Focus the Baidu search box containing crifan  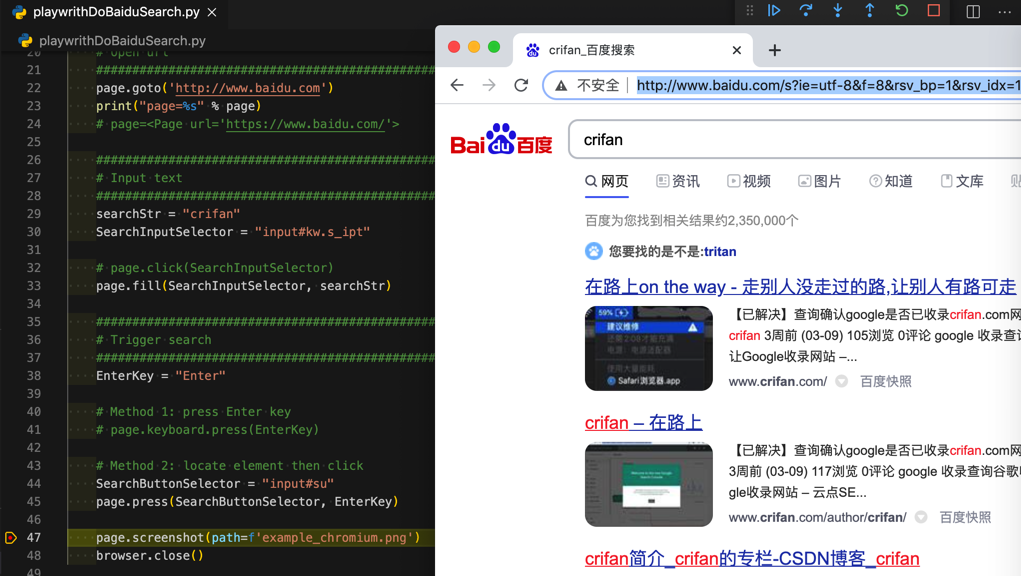[794, 139]
